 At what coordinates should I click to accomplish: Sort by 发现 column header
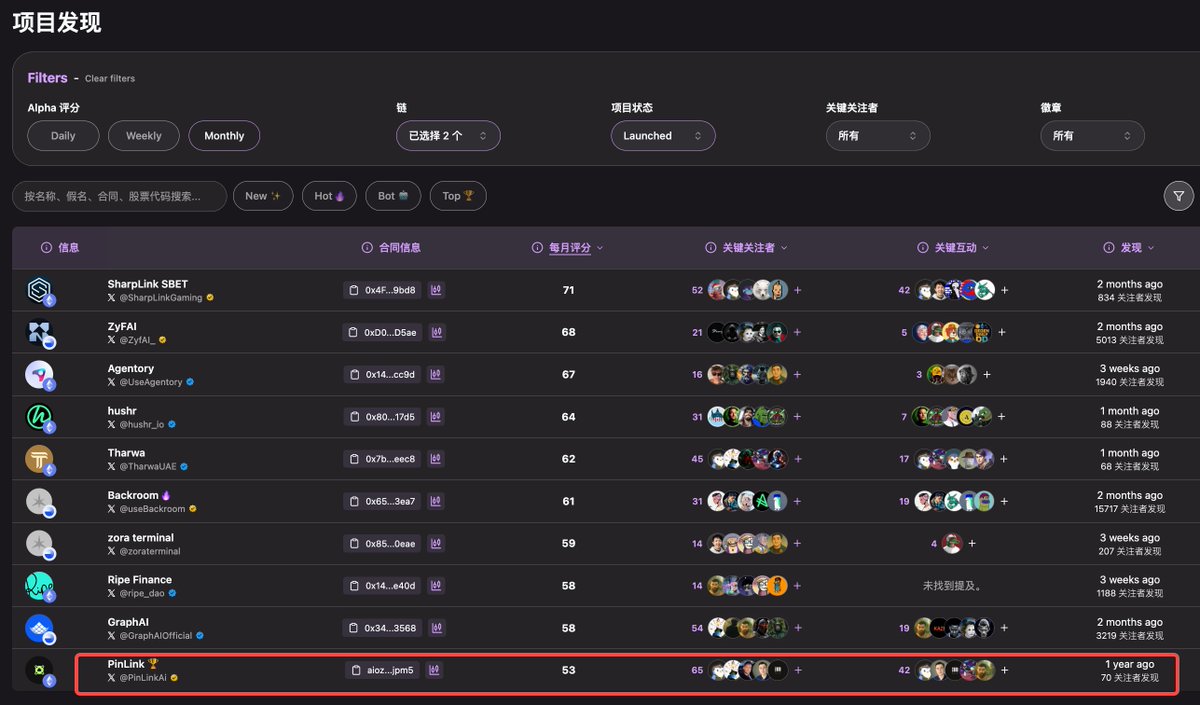[x=1137, y=248]
